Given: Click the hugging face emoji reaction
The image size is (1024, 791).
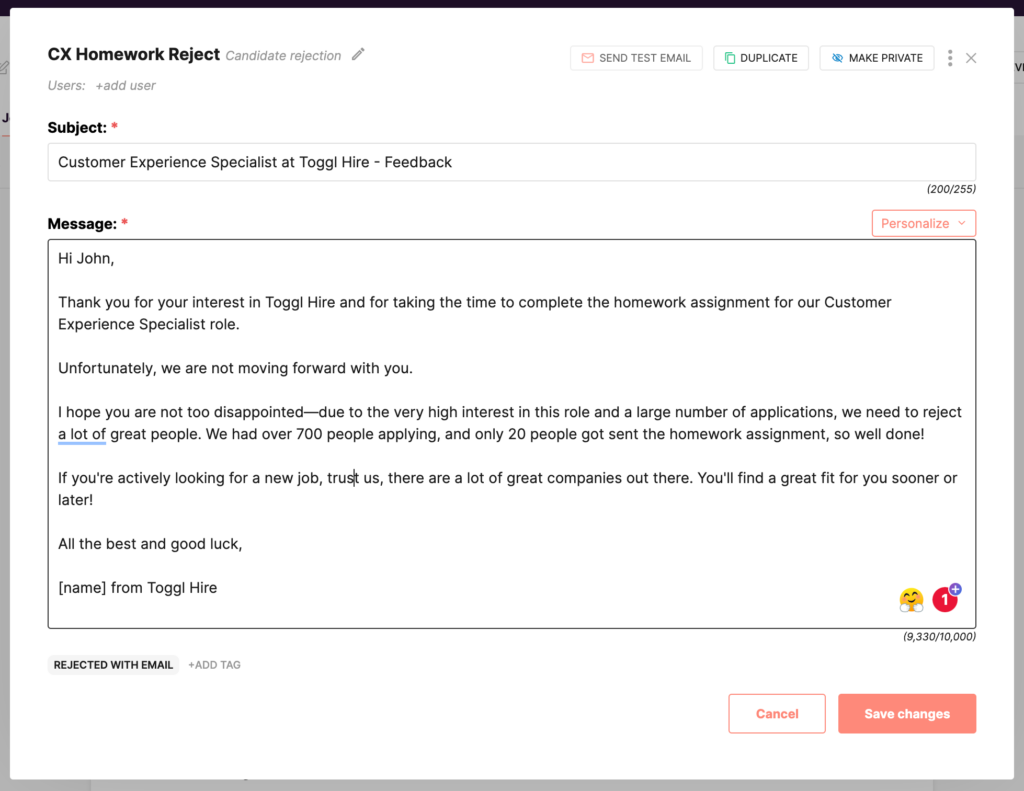Looking at the screenshot, I should (910, 599).
